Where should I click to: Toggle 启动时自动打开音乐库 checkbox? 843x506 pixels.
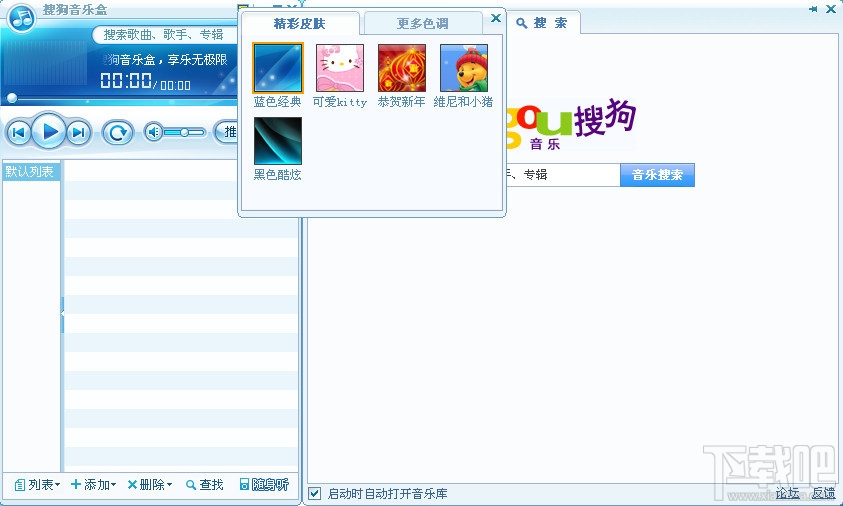pos(315,493)
